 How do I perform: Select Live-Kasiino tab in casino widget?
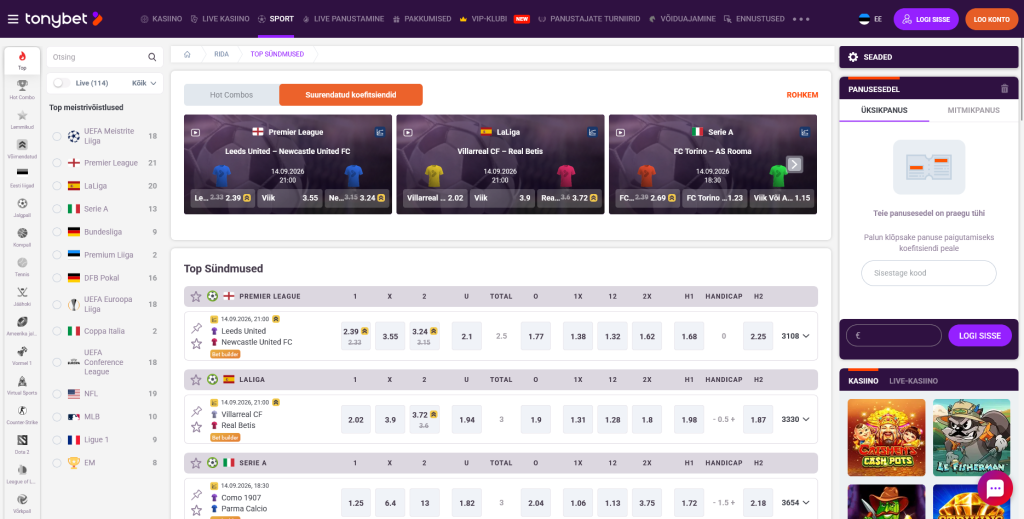[913, 381]
